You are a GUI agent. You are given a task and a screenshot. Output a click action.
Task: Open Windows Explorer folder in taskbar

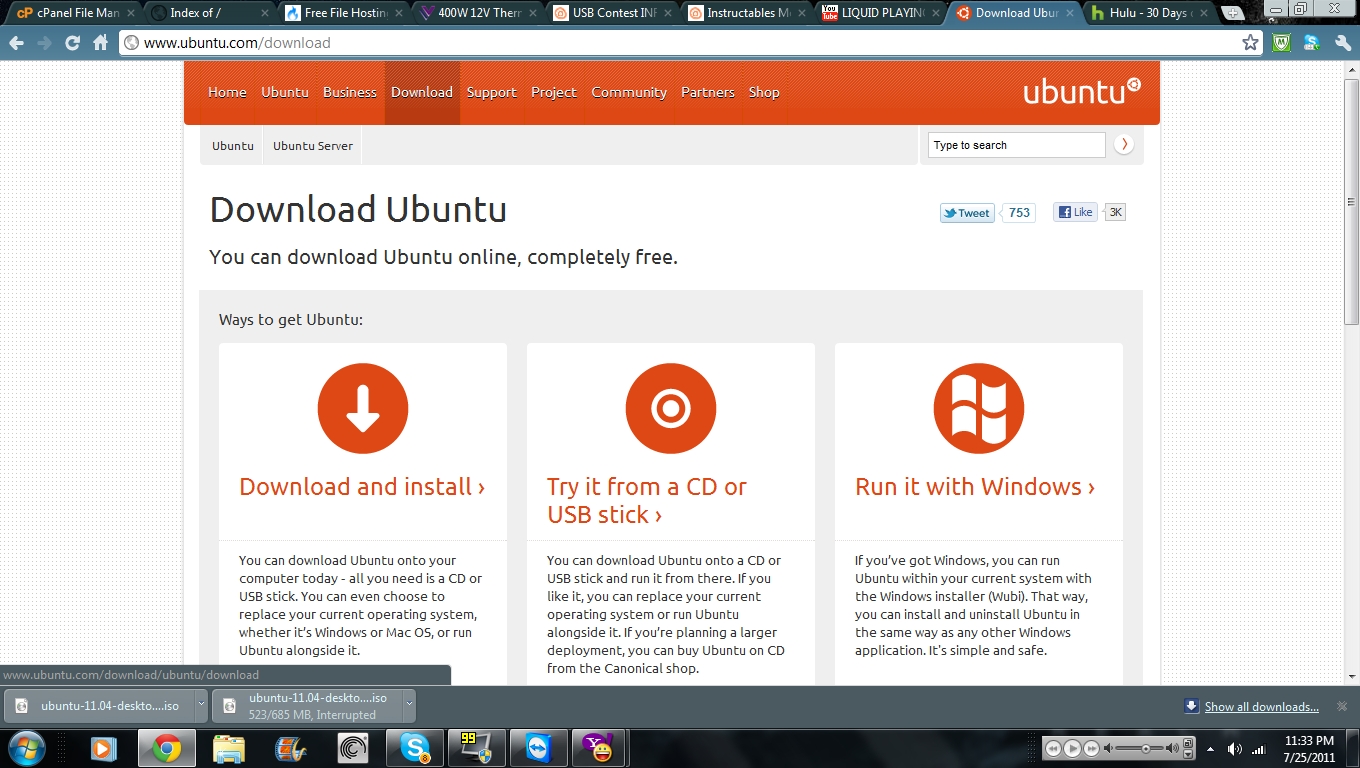(228, 748)
